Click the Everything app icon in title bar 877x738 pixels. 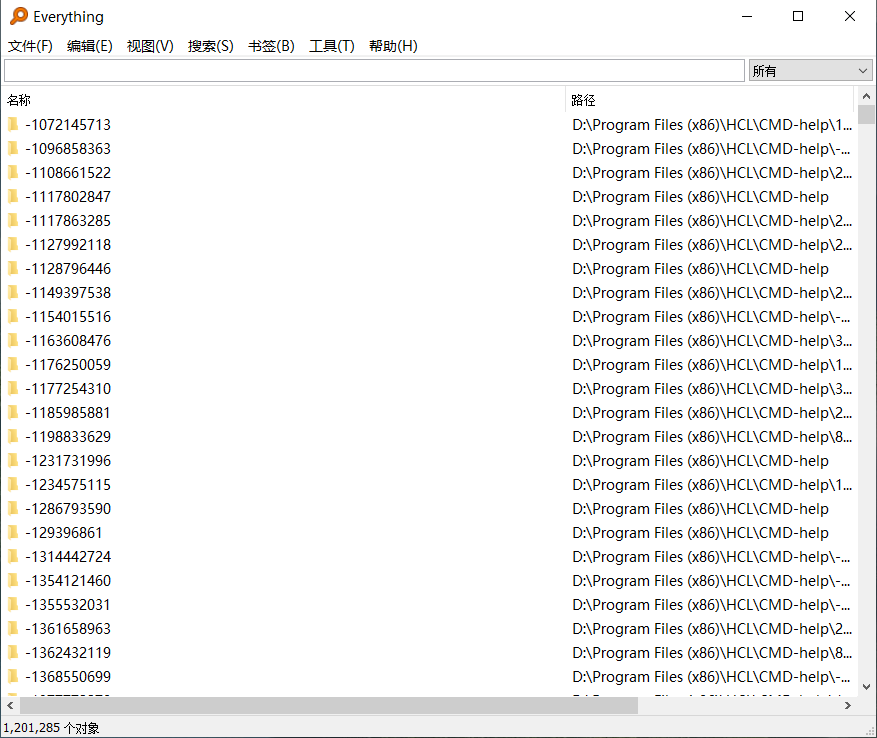click(18, 16)
